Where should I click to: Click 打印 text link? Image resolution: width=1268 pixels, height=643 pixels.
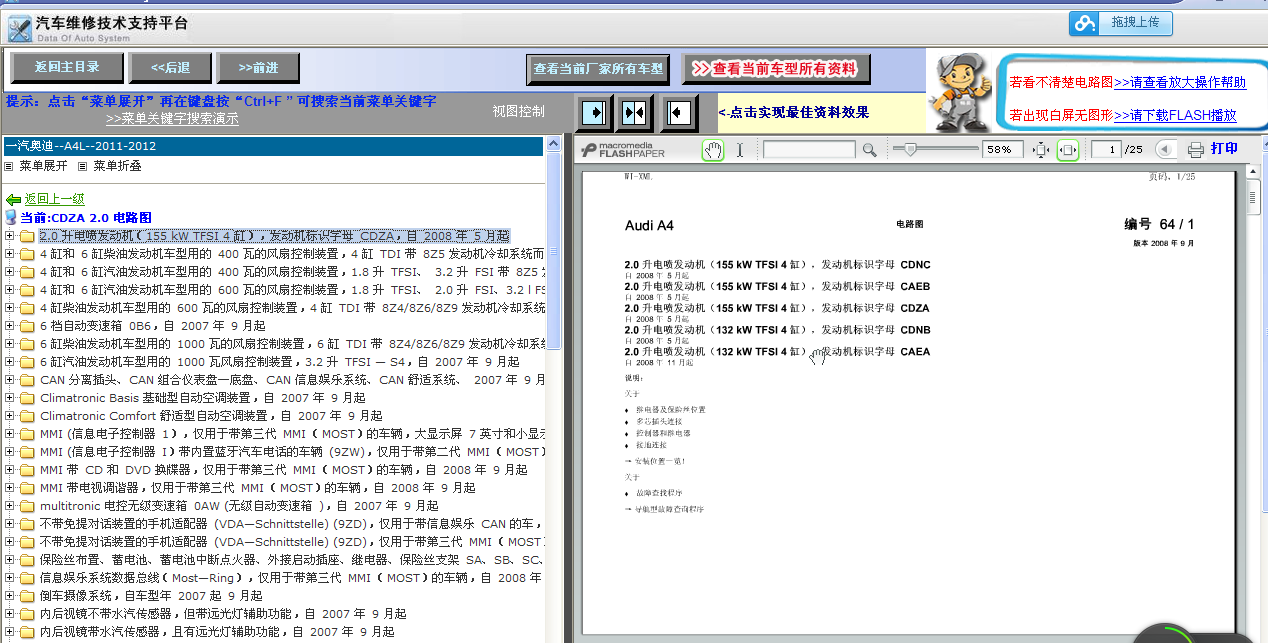[x=1224, y=149]
